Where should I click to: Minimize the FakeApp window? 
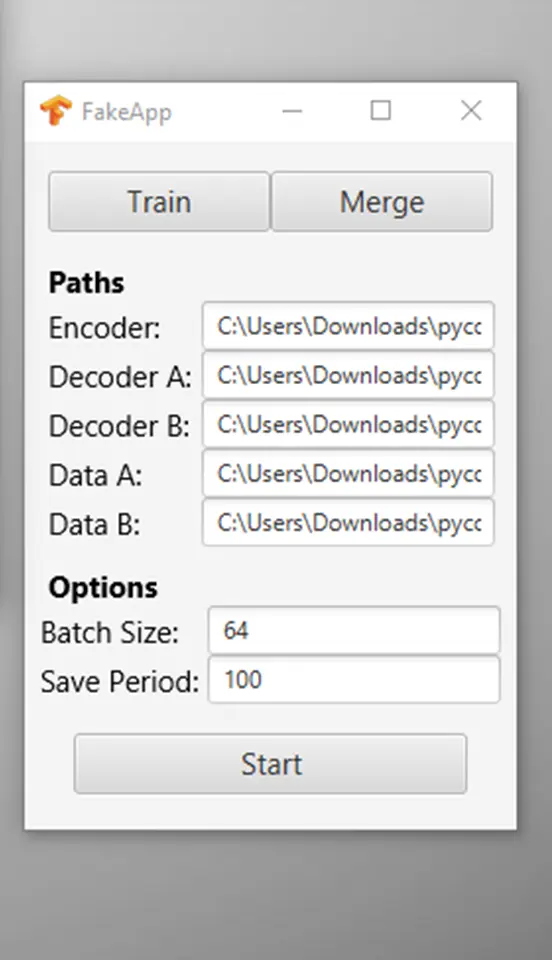point(292,111)
